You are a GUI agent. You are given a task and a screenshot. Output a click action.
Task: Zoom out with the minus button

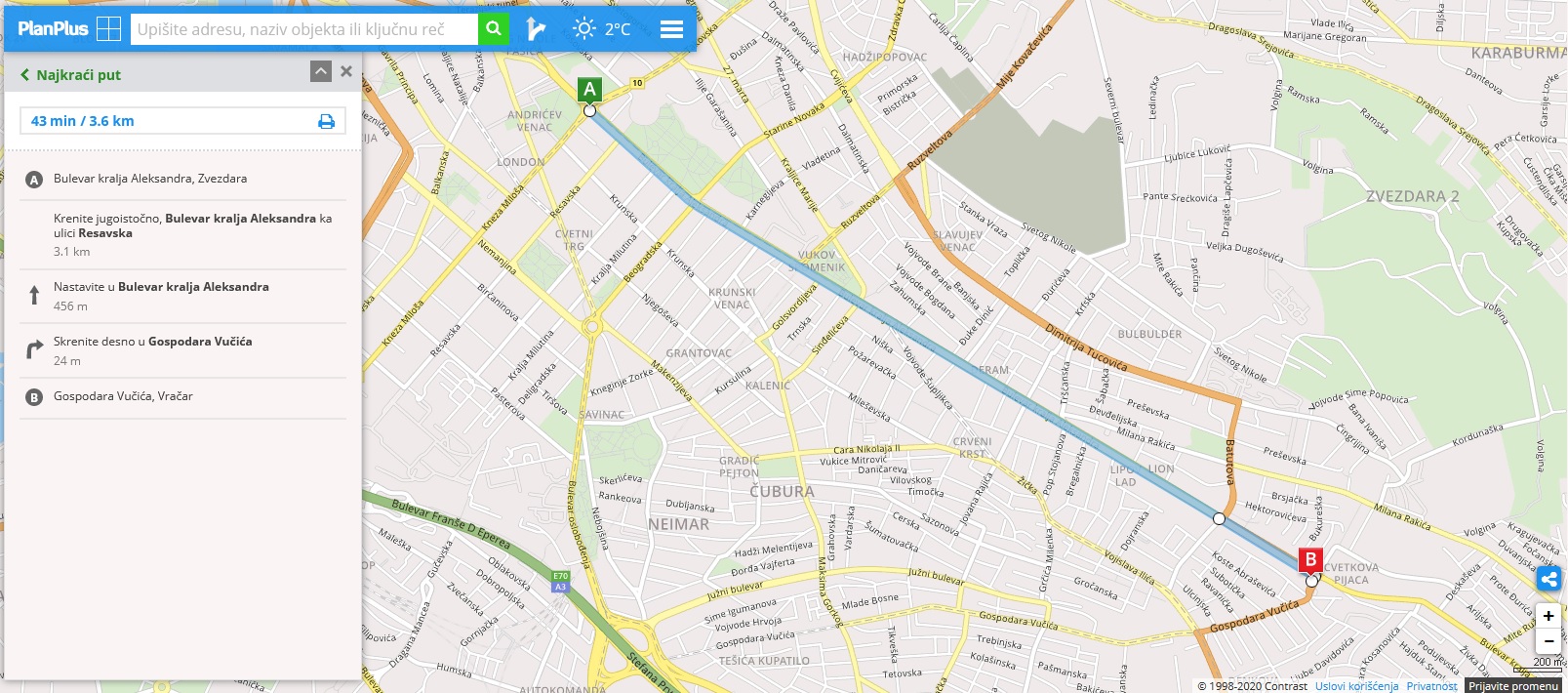1548,641
